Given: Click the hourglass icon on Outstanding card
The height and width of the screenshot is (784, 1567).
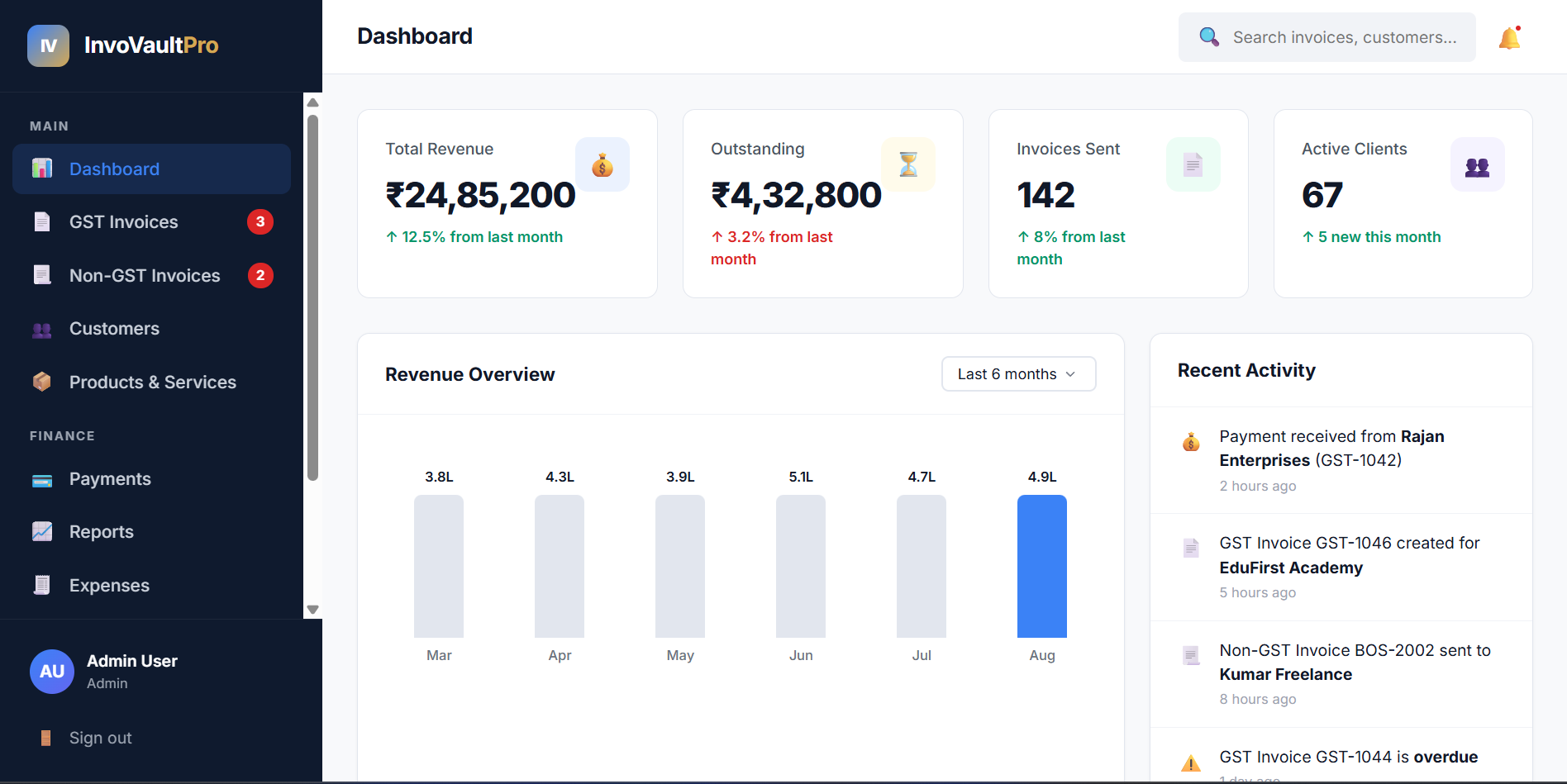Looking at the screenshot, I should 908,164.
